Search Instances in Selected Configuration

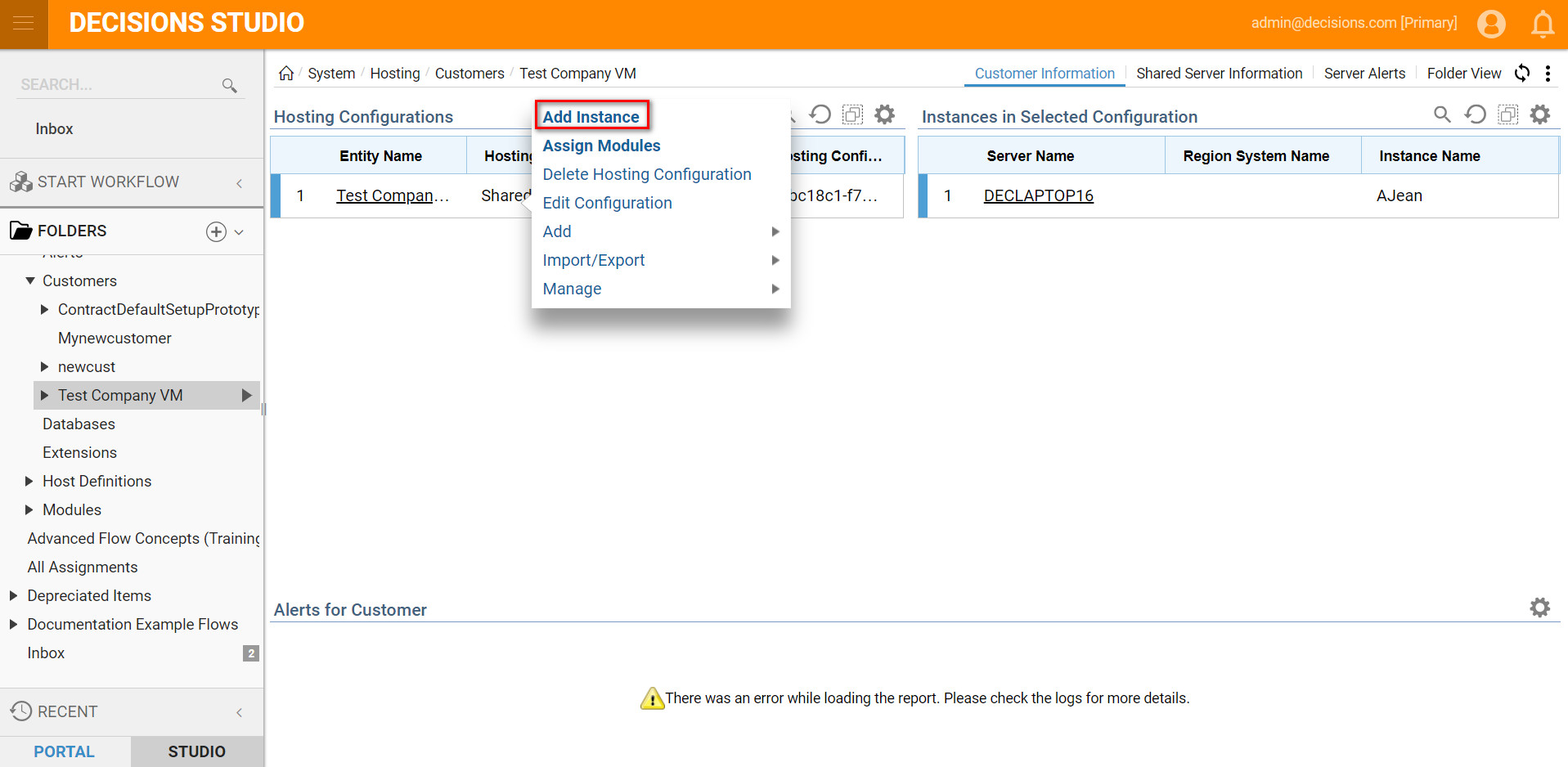tap(1442, 114)
